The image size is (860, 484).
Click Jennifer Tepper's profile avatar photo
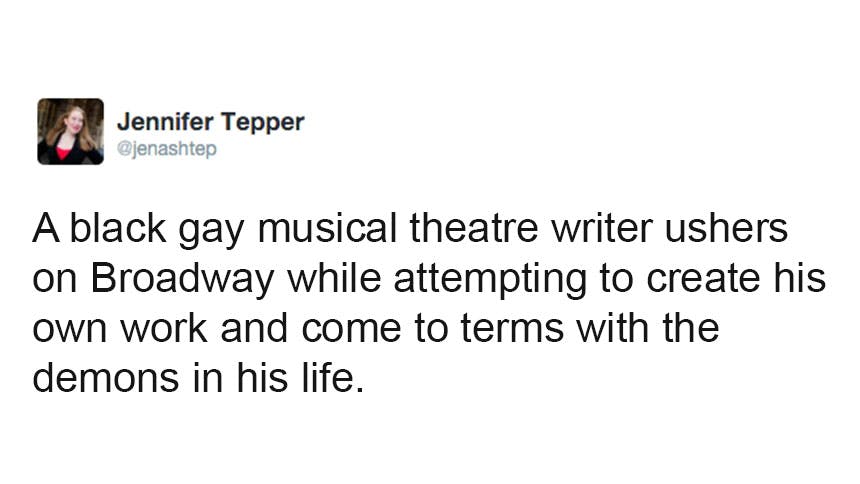[x=70, y=131]
